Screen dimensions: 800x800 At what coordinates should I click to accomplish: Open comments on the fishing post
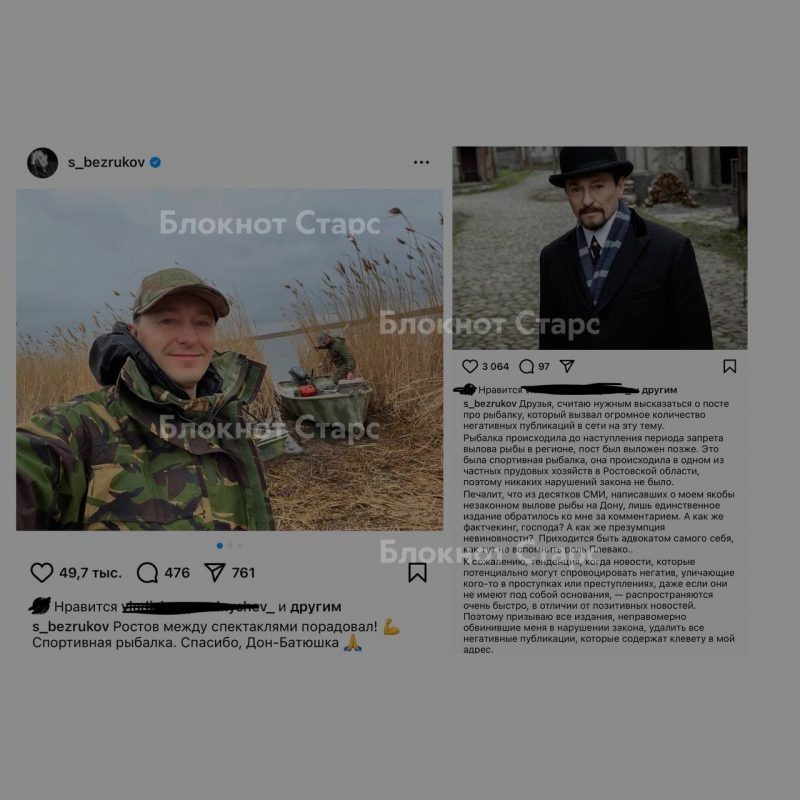[147, 572]
